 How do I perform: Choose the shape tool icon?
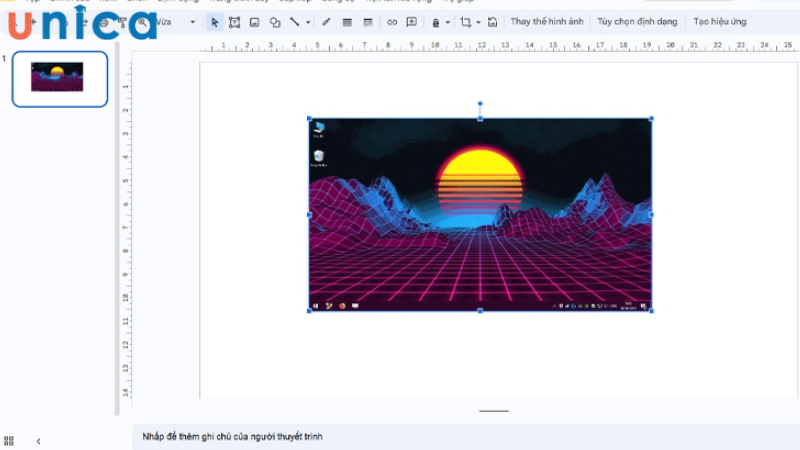pos(275,22)
